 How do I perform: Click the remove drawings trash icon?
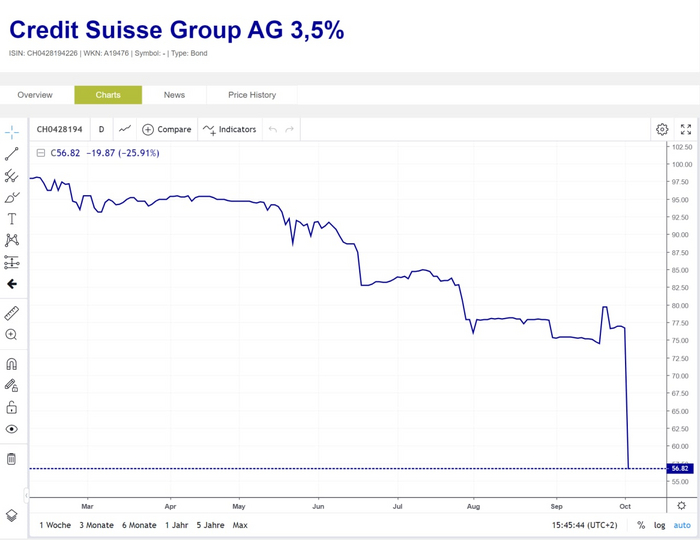tap(12, 459)
